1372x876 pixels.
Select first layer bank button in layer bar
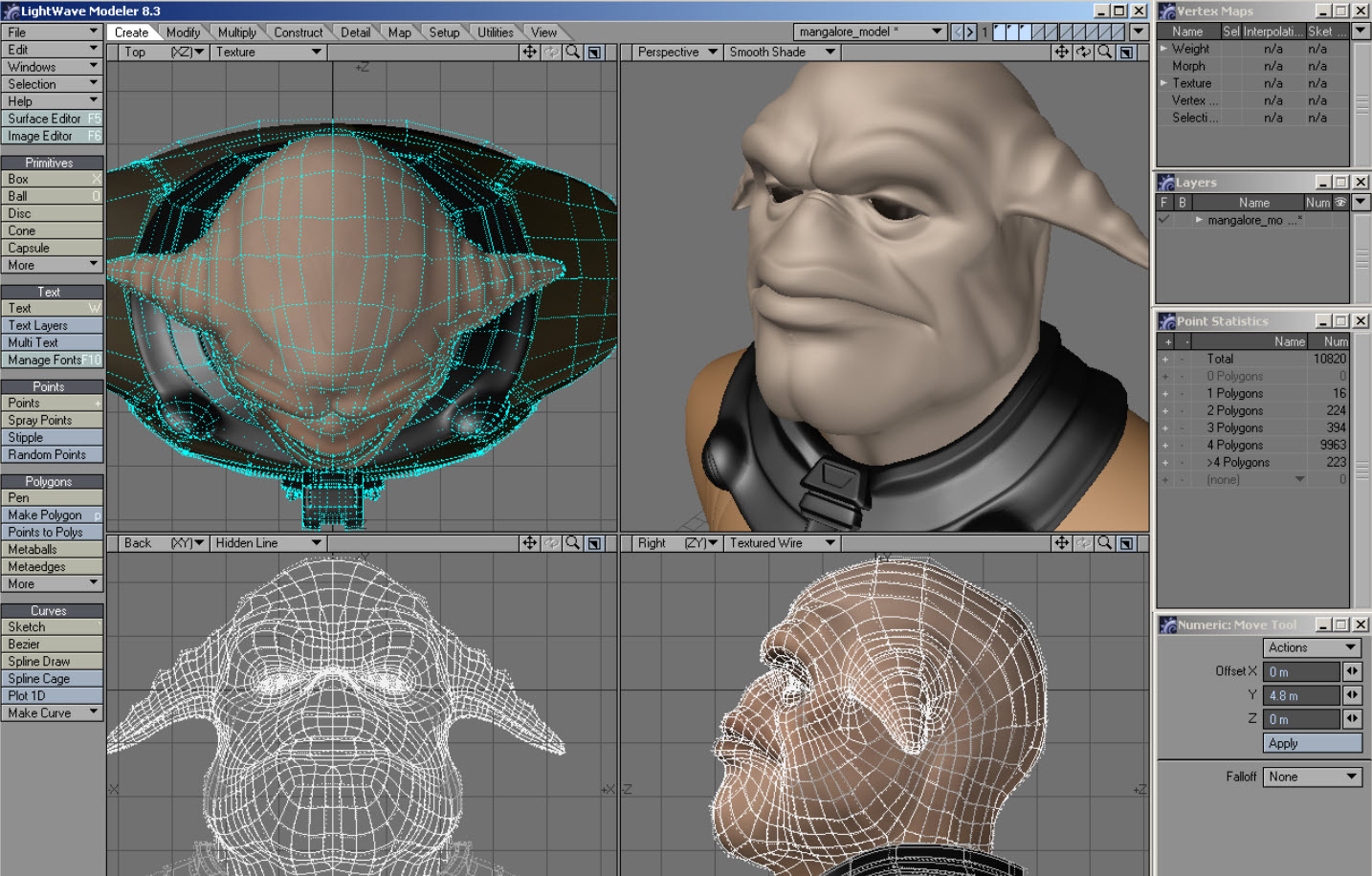click(1000, 32)
